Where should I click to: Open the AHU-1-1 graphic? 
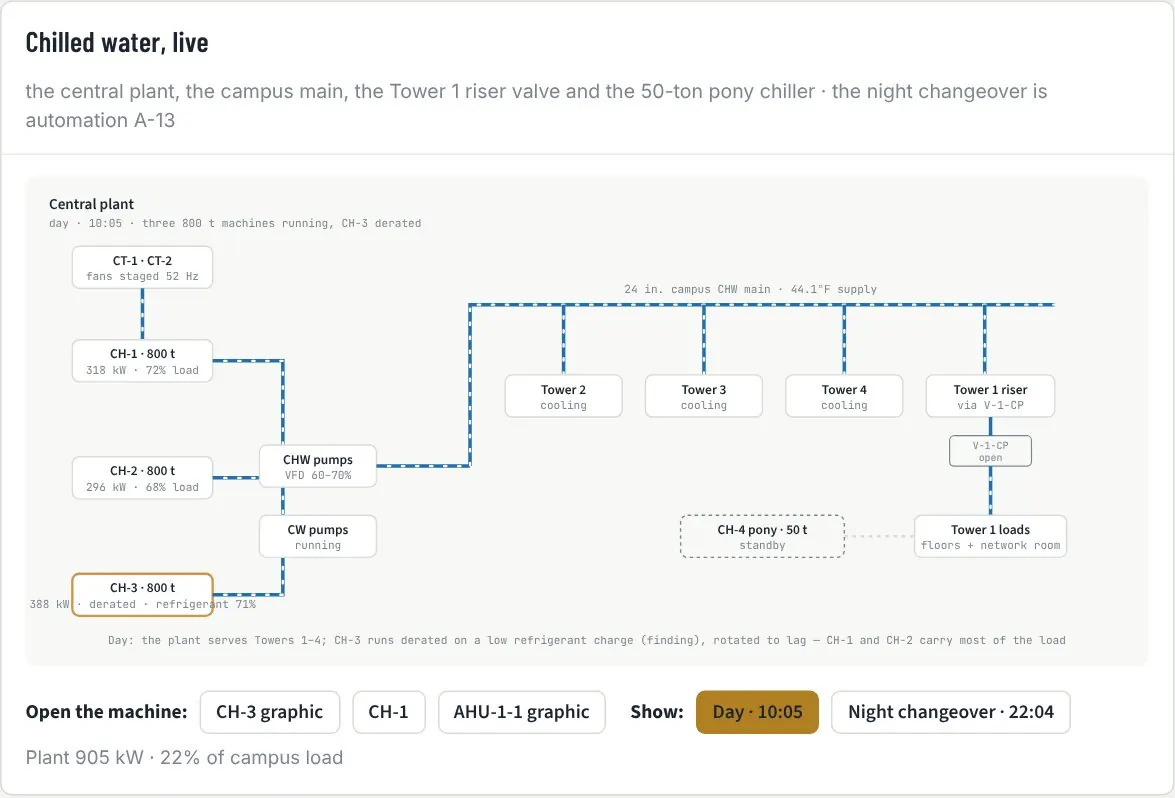(522, 712)
